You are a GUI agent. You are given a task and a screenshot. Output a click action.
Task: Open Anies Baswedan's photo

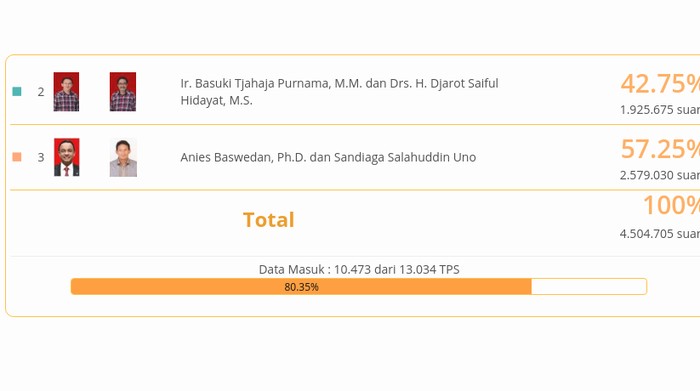point(67,157)
